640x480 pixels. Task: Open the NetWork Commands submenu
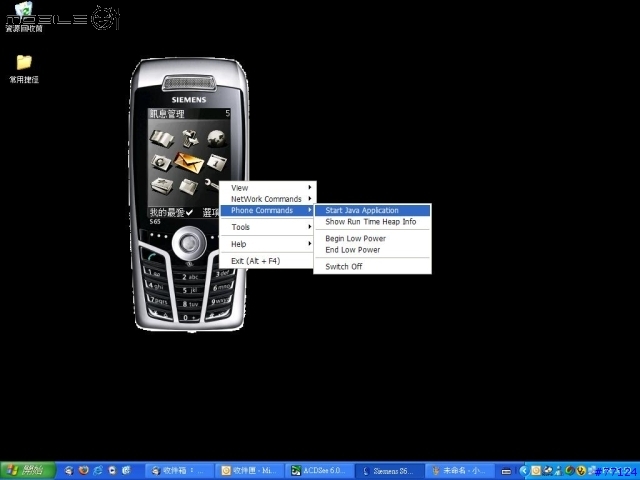tap(268, 199)
